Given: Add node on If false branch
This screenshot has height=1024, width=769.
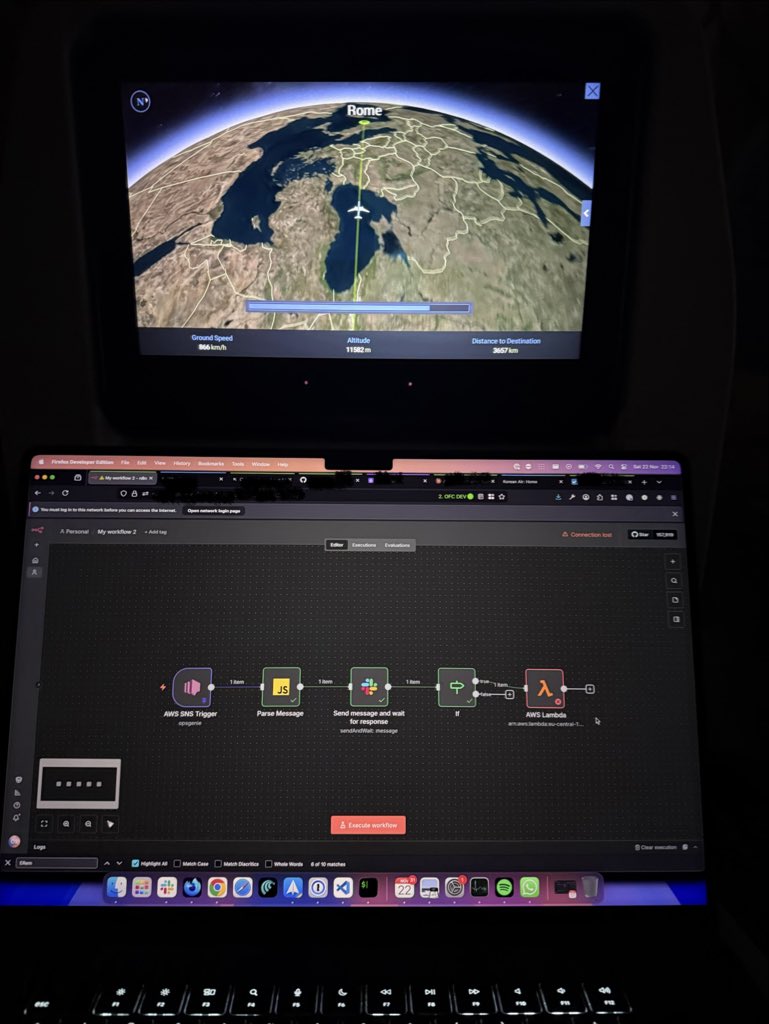Looking at the screenshot, I should coord(510,694).
